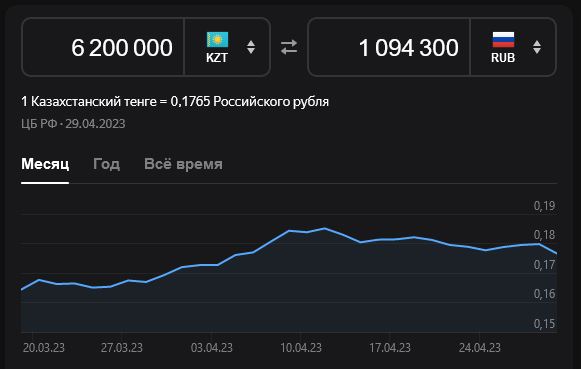Screen dimensions: 581x369
Task: Click the Russian flag icon
Action: (503, 40)
